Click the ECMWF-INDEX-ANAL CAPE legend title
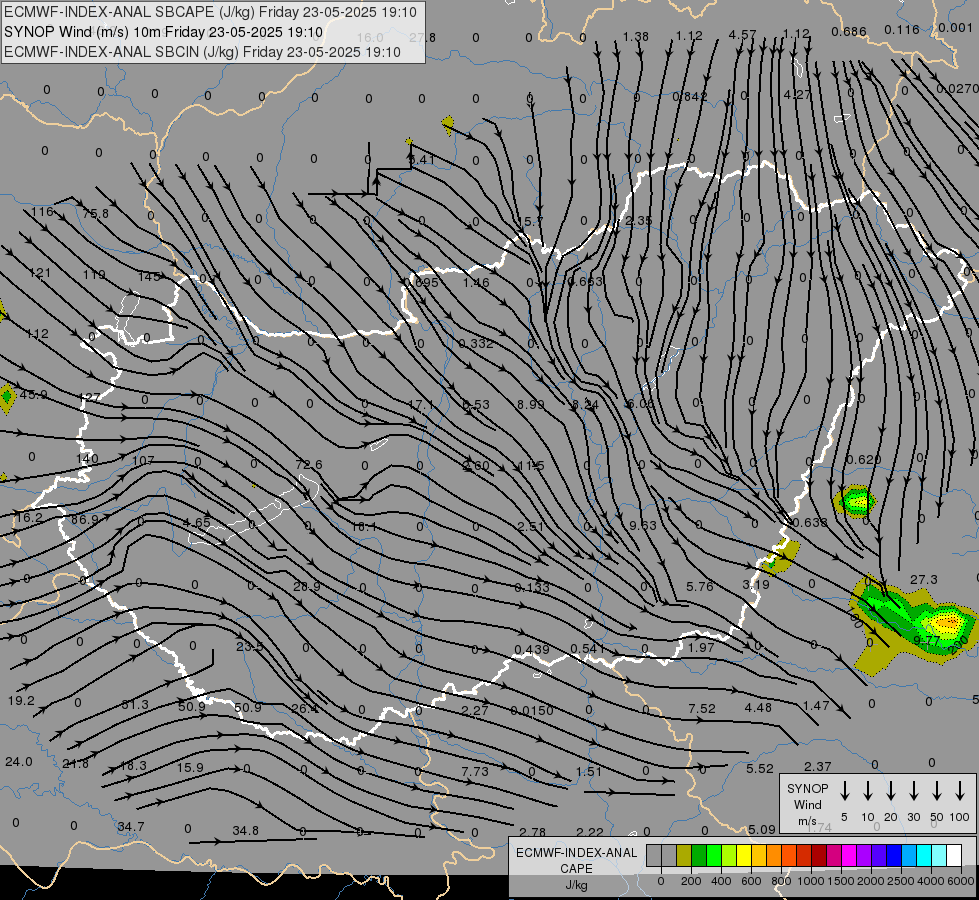This screenshot has width=979, height=900. pyautogui.click(x=576, y=869)
